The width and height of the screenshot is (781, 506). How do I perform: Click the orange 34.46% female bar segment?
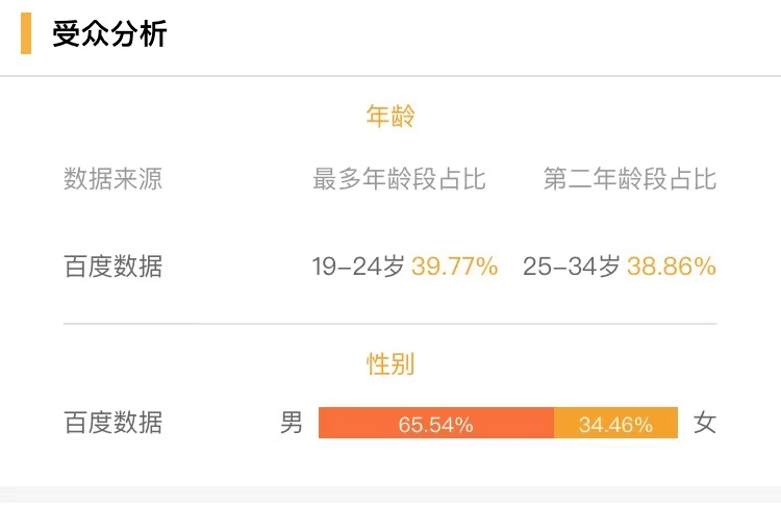[x=616, y=423]
